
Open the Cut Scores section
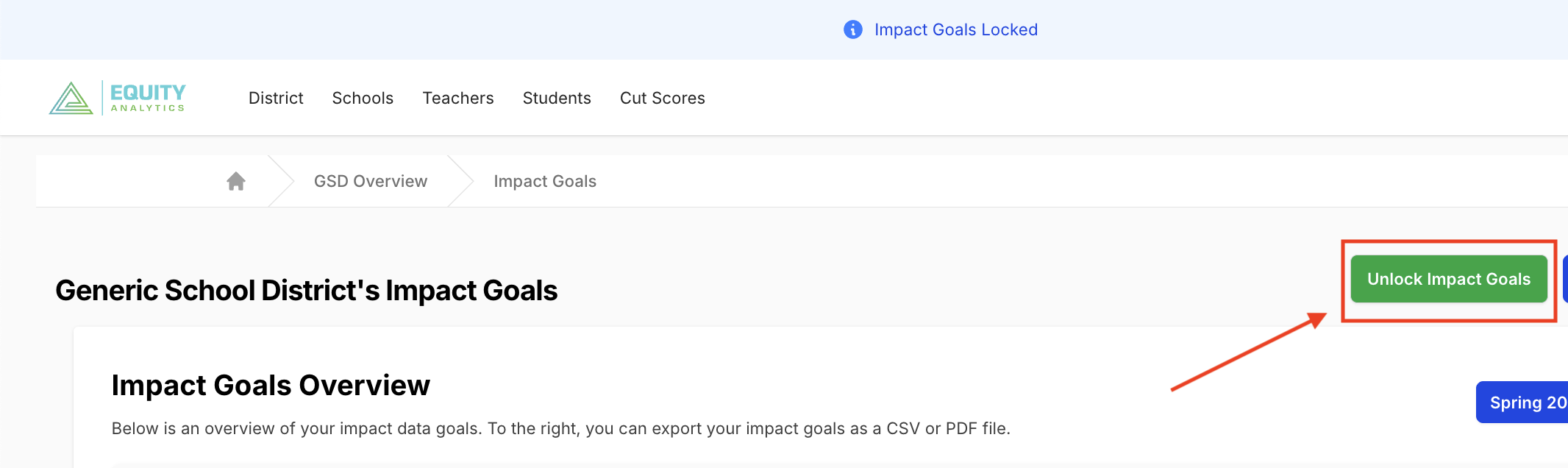[x=662, y=98]
